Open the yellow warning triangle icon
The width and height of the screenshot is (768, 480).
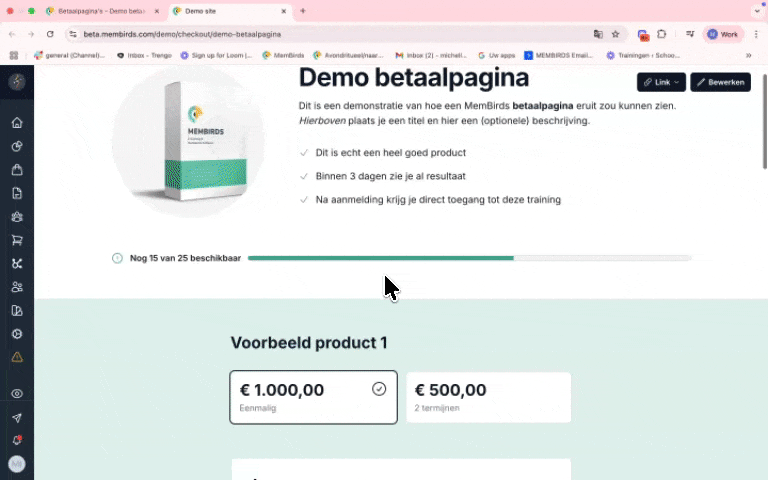coord(17,357)
